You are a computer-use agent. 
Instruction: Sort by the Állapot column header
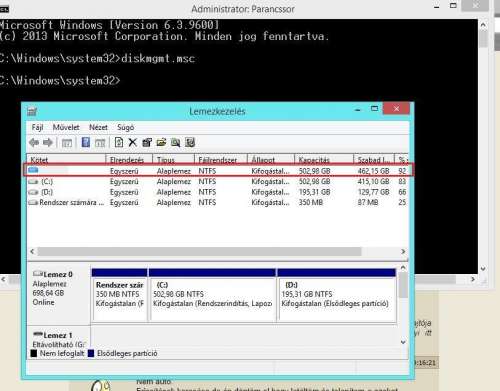[x=271, y=160]
